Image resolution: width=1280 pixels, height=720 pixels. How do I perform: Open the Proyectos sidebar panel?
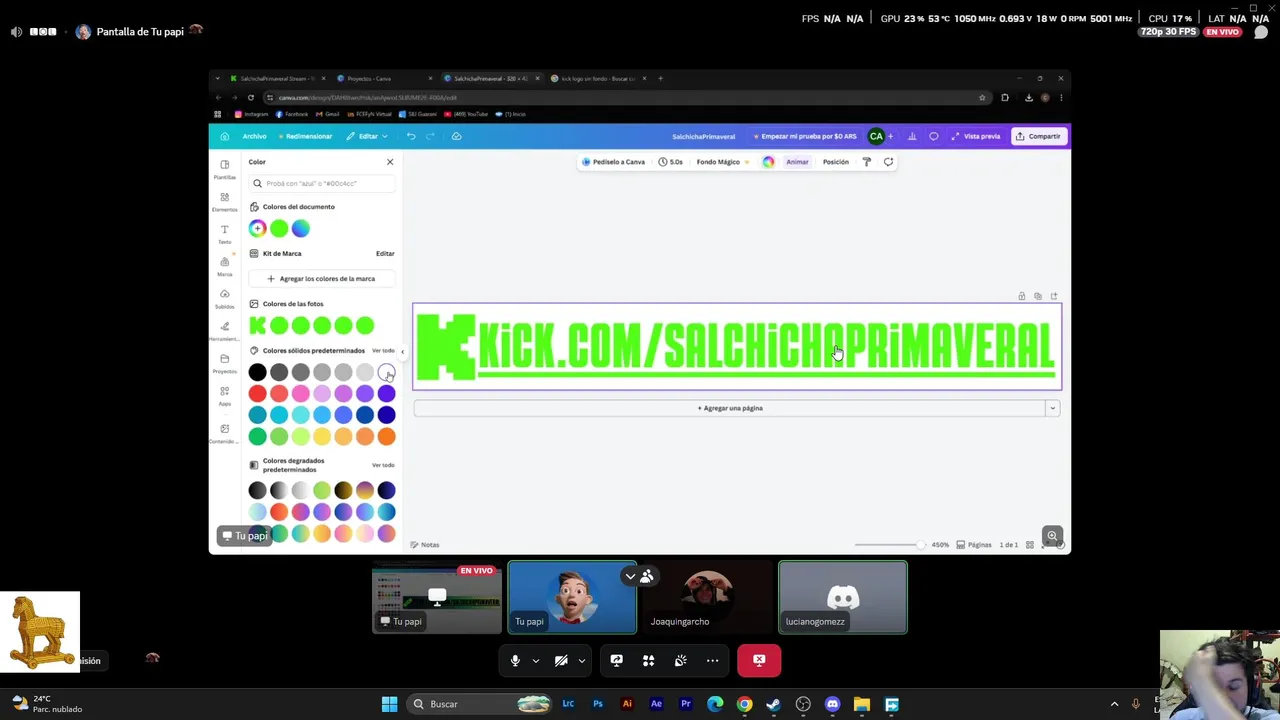coord(224,363)
